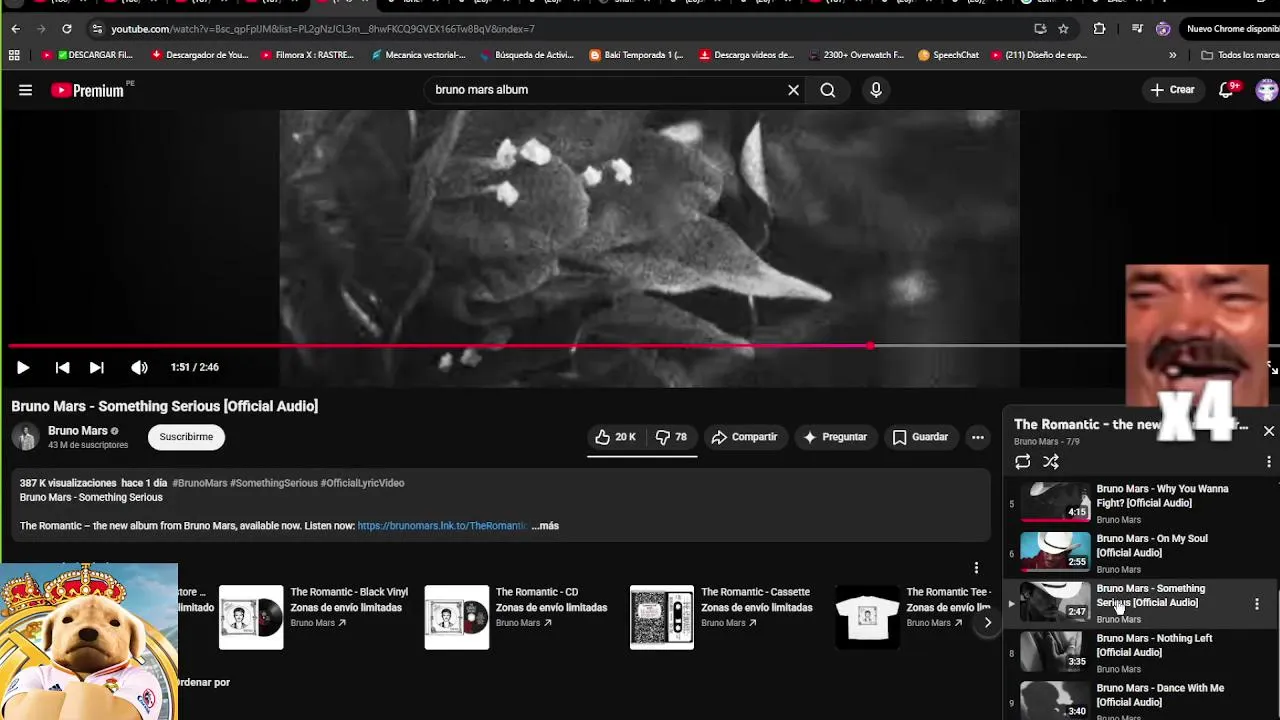Open options for 'Something Serious' playlist item
1280x720 pixels.
(1257, 604)
